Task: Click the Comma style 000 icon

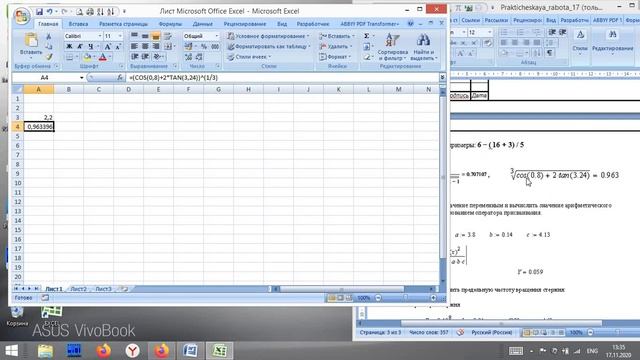Action: tap(215, 47)
